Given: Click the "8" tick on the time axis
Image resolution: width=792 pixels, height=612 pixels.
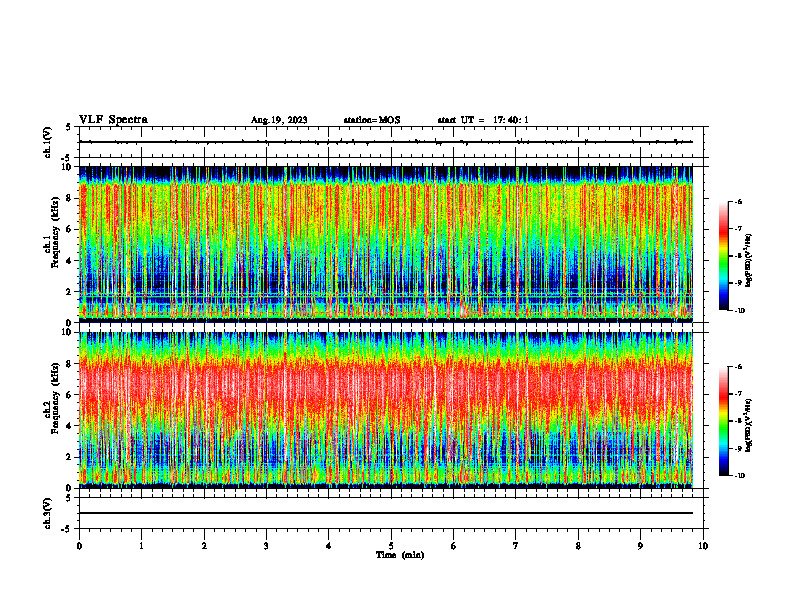Looking at the screenshot, I should (x=578, y=546).
